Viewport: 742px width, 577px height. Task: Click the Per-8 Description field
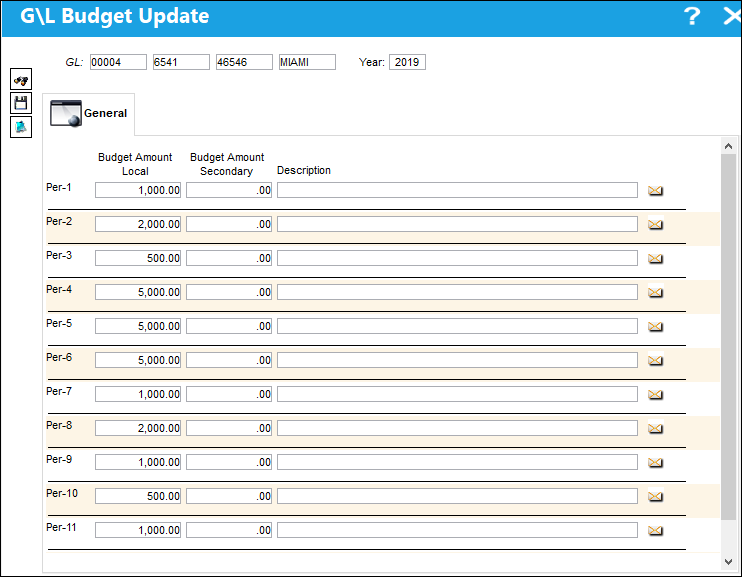(458, 428)
